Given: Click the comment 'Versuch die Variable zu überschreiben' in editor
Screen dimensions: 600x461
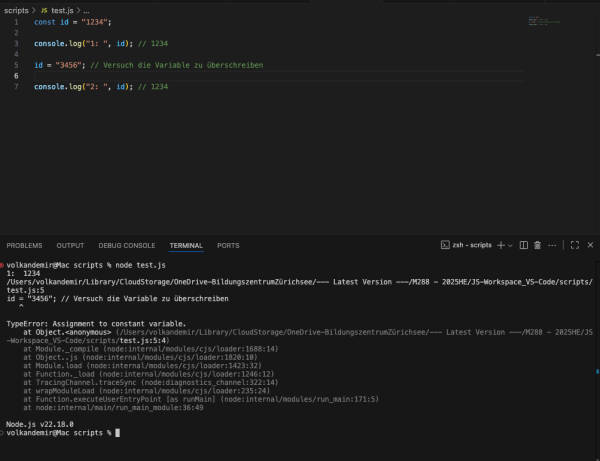Looking at the screenshot, I should point(176,65).
